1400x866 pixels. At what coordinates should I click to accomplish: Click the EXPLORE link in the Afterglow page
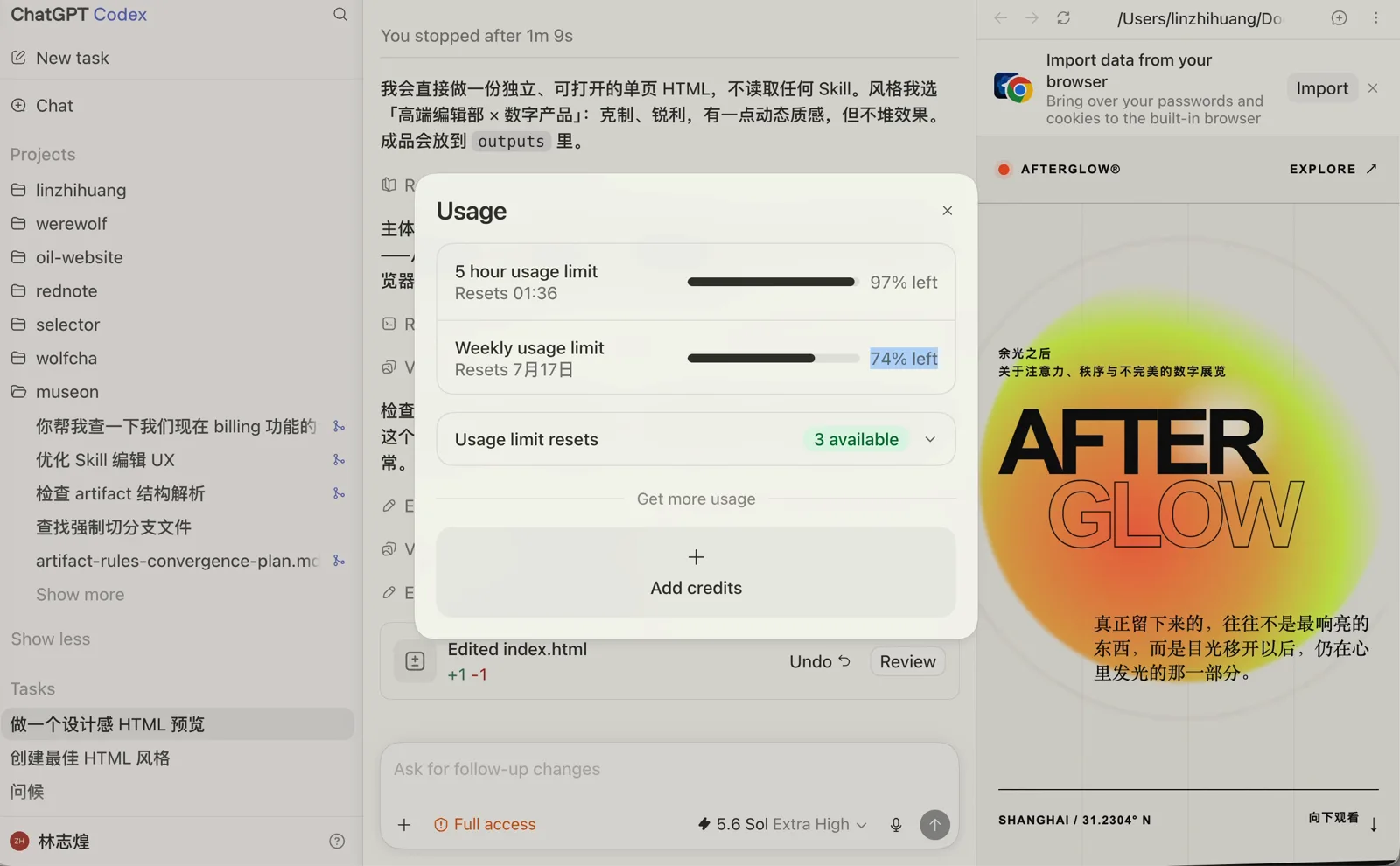[x=1333, y=170]
